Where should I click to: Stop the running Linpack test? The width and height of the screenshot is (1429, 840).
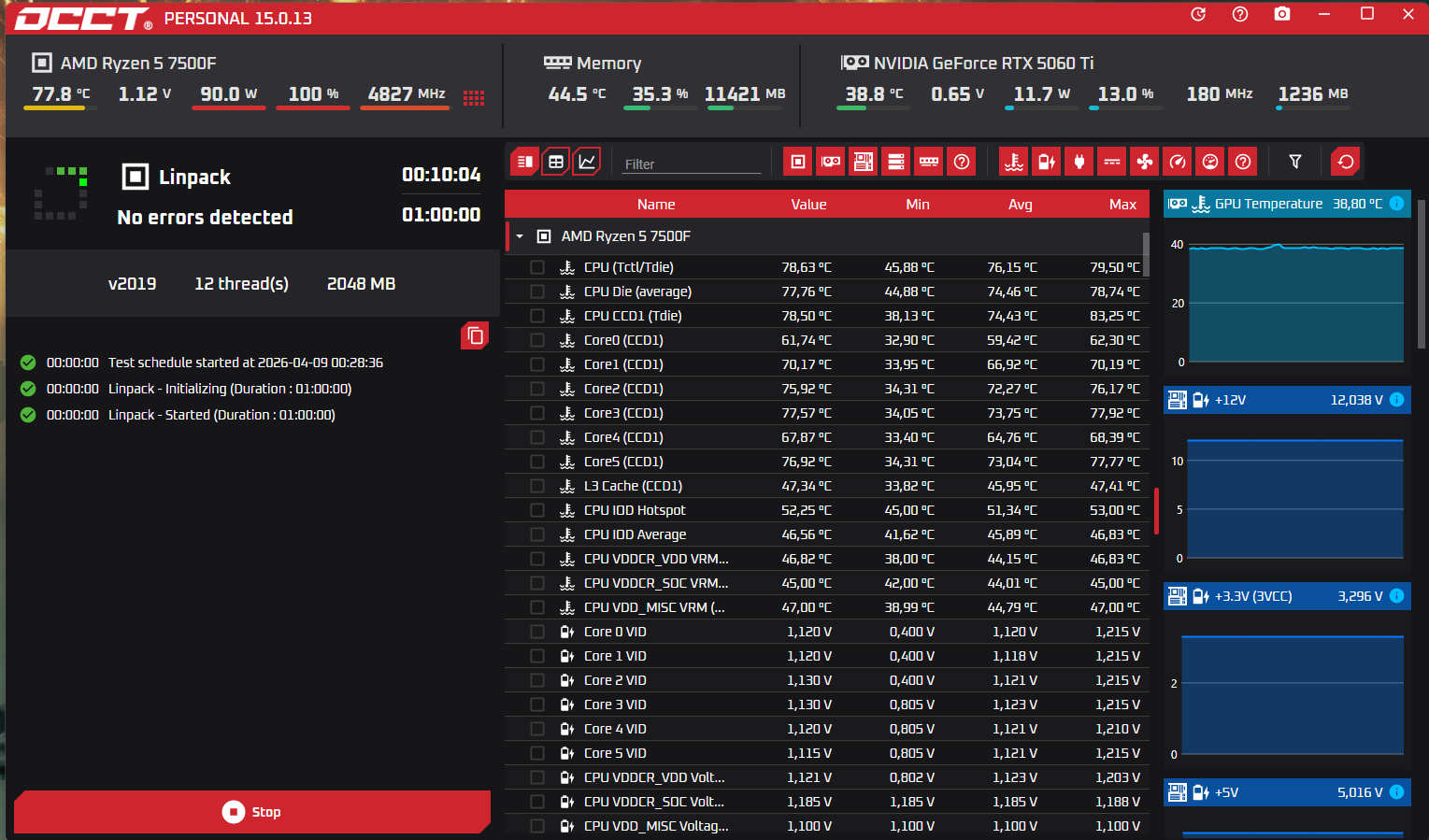pyautogui.click(x=251, y=812)
